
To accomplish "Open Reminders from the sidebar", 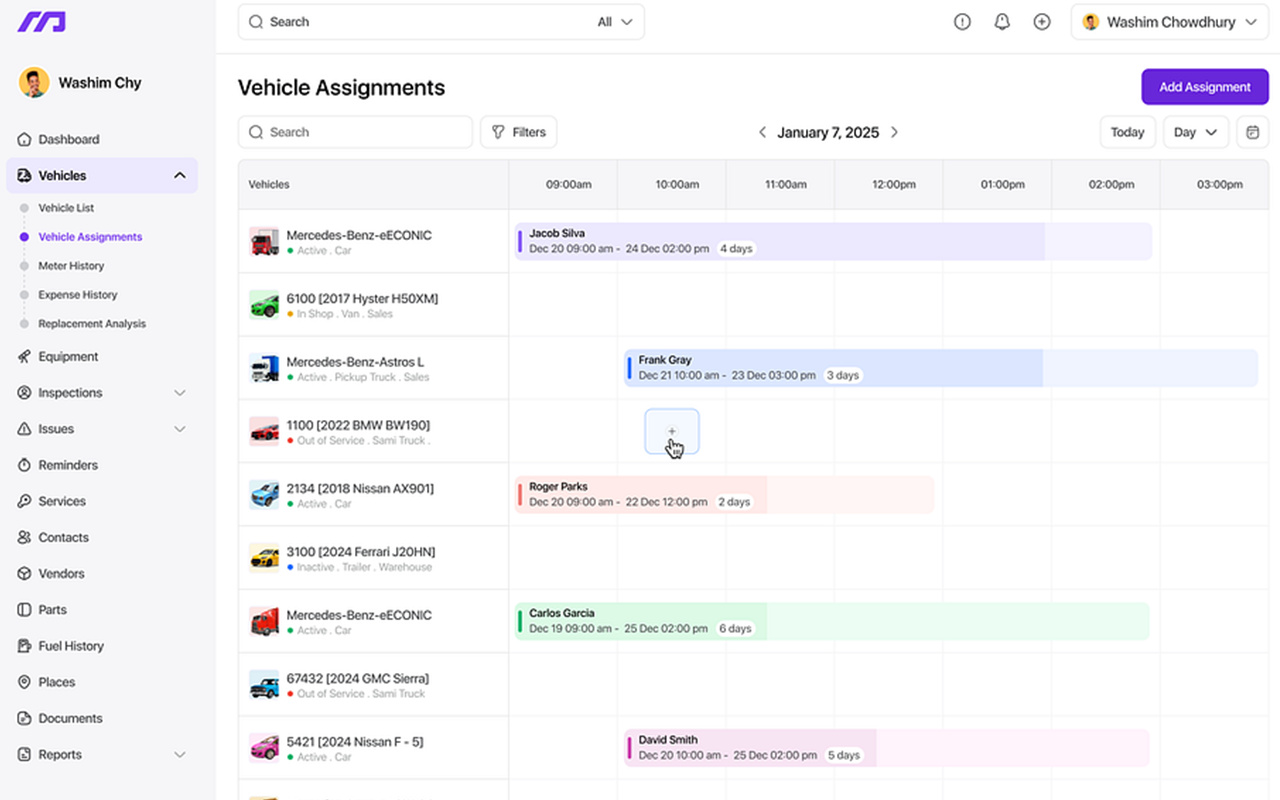I will point(66,464).
